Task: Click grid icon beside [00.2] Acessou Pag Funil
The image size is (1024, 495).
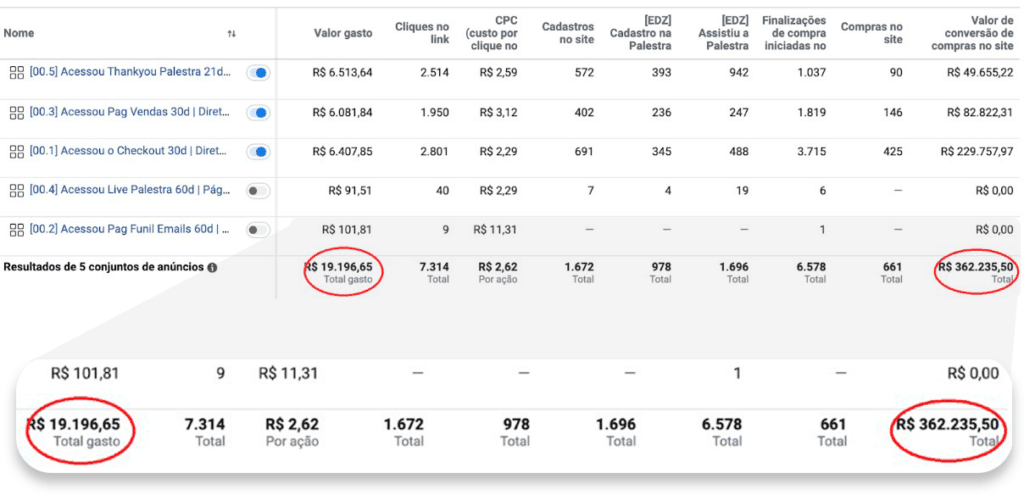Action: (16, 229)
